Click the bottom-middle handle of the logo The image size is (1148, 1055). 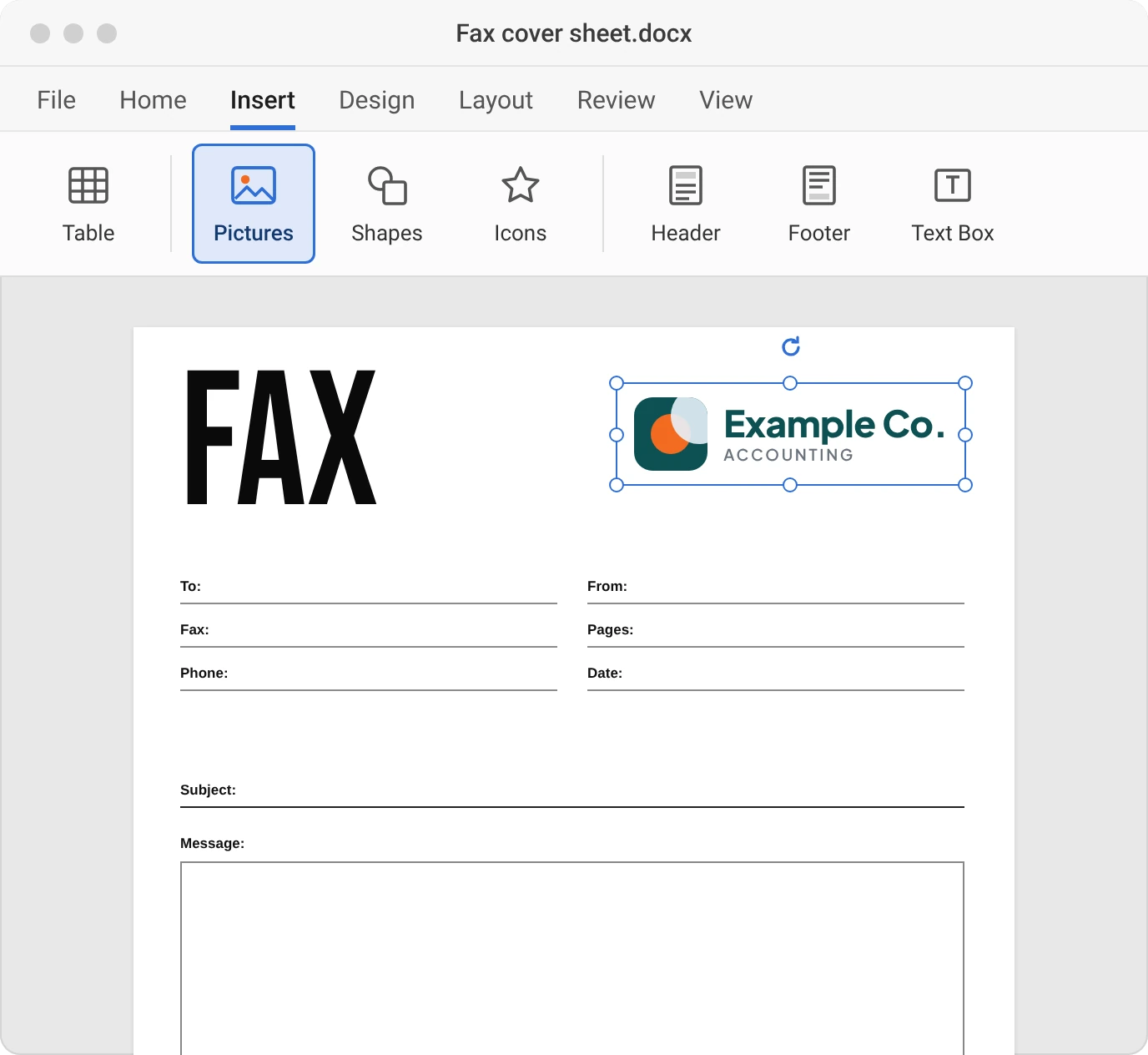790,485
